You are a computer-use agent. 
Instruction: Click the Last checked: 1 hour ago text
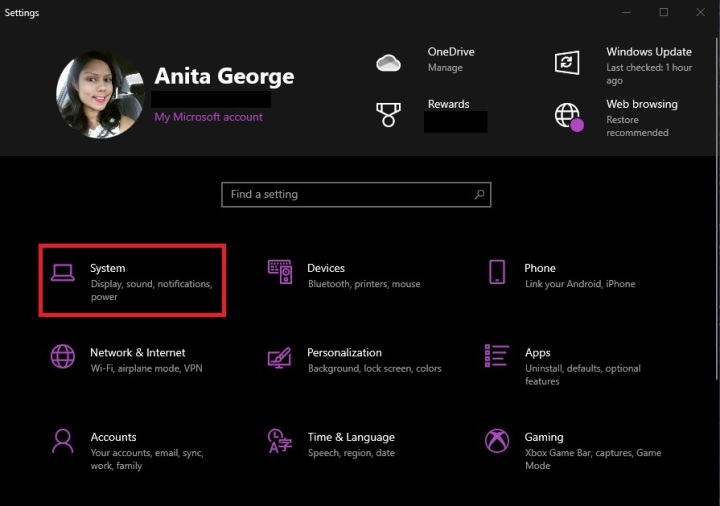(649, 74)
